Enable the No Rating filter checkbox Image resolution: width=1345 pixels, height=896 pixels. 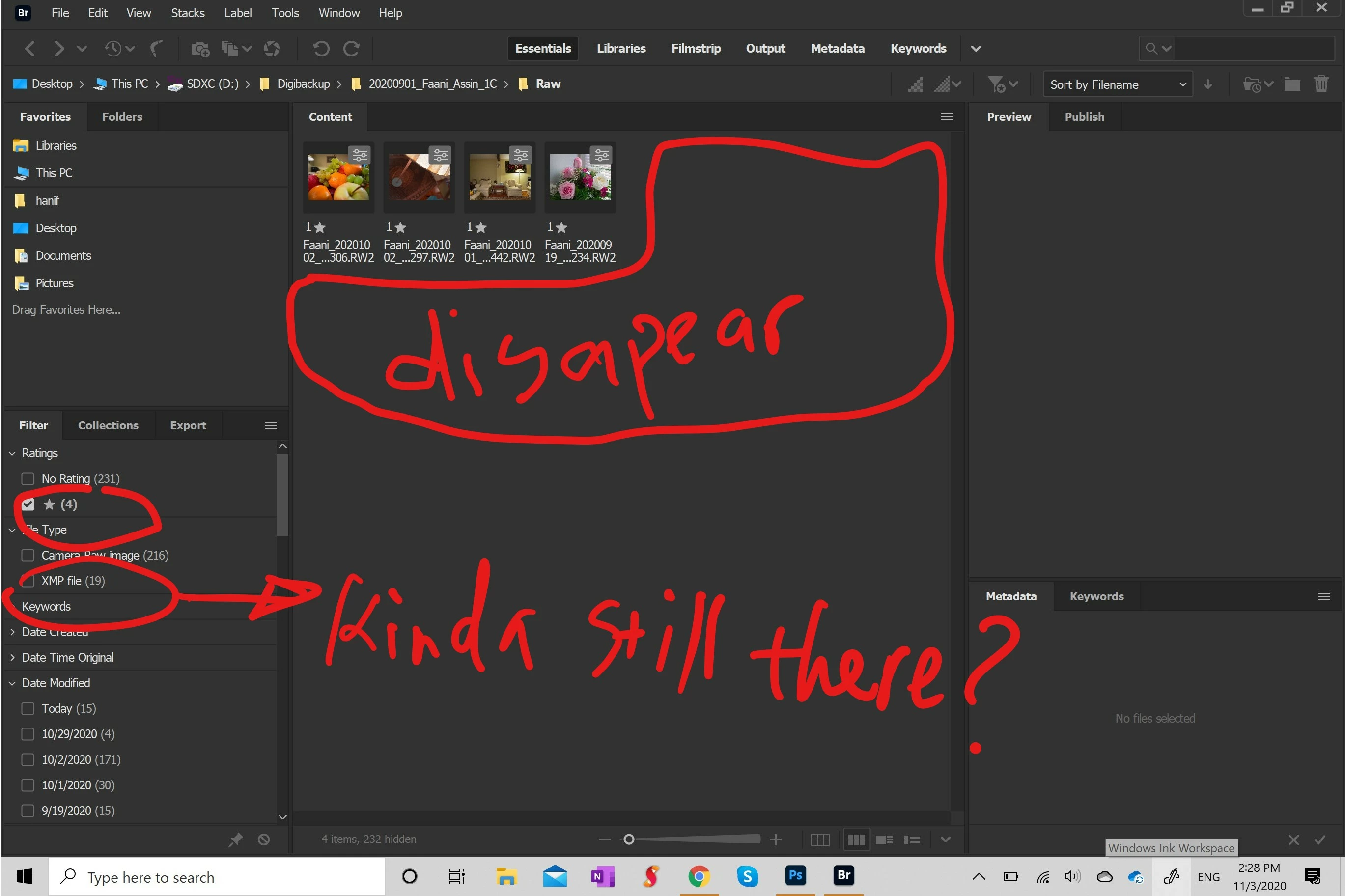click(x=28, y=479)
